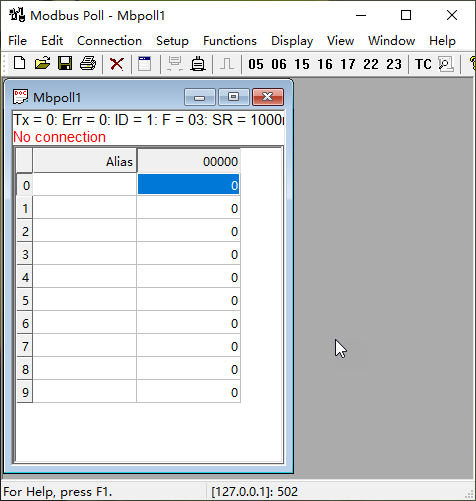Click function 23 toolbar button
476x501 pixels.
coord(394,64)
